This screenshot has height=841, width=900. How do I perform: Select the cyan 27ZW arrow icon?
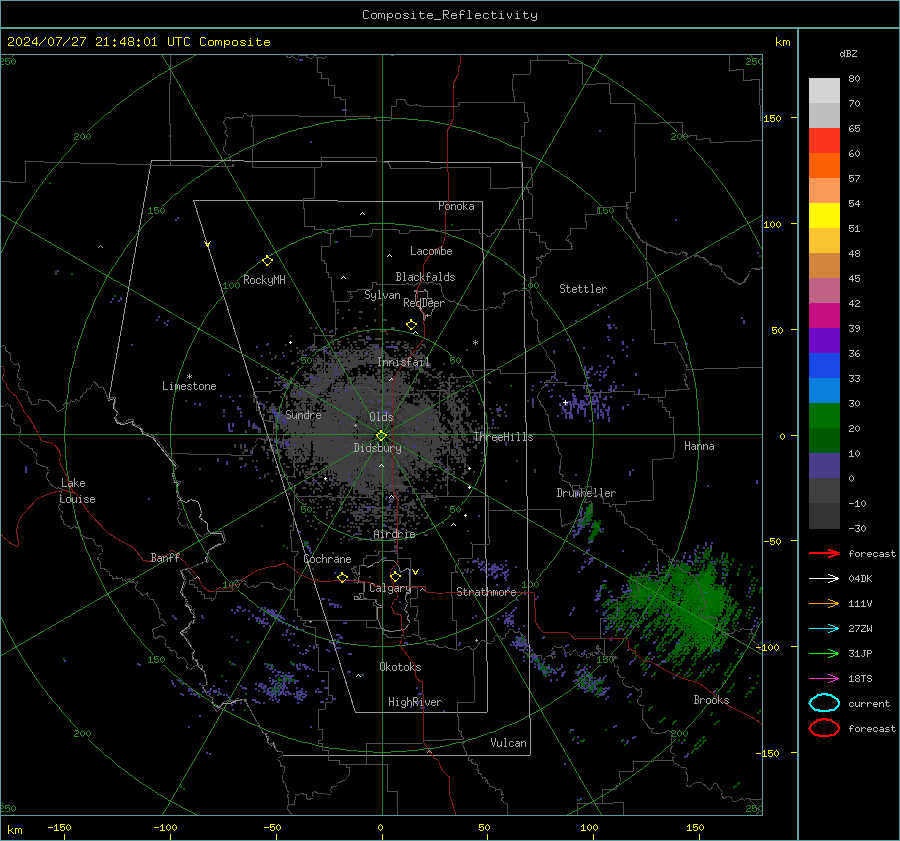pyautogui.click(x=824, y=629)
